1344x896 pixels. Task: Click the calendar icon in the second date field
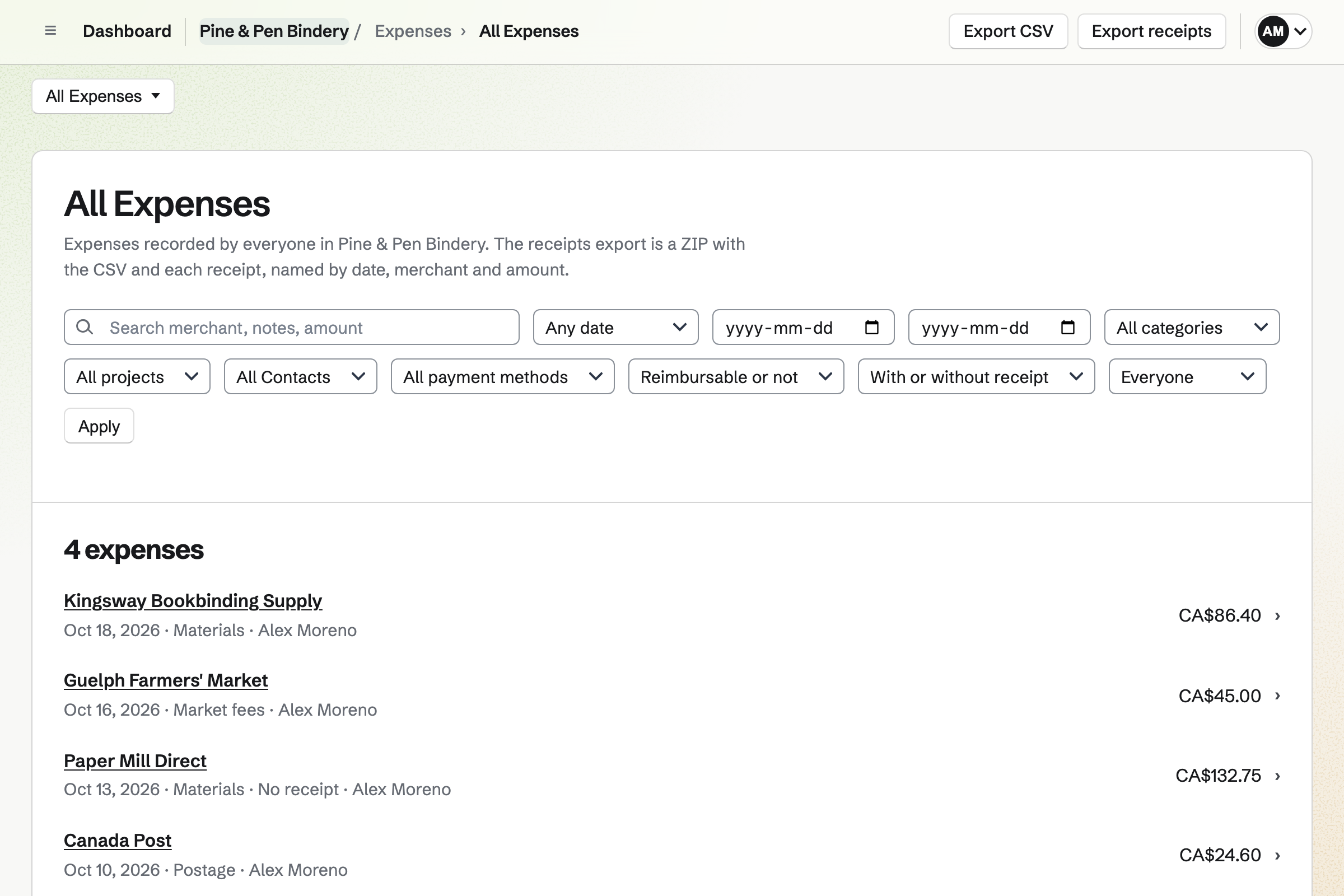[x=1067, y=328]
